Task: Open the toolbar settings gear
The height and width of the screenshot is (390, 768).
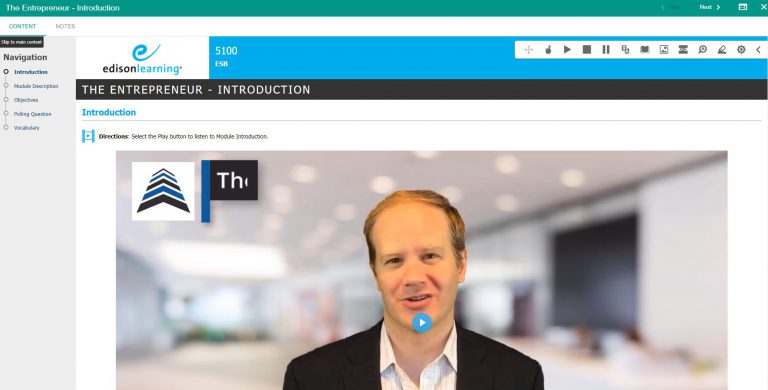Action: click(741, 49)
